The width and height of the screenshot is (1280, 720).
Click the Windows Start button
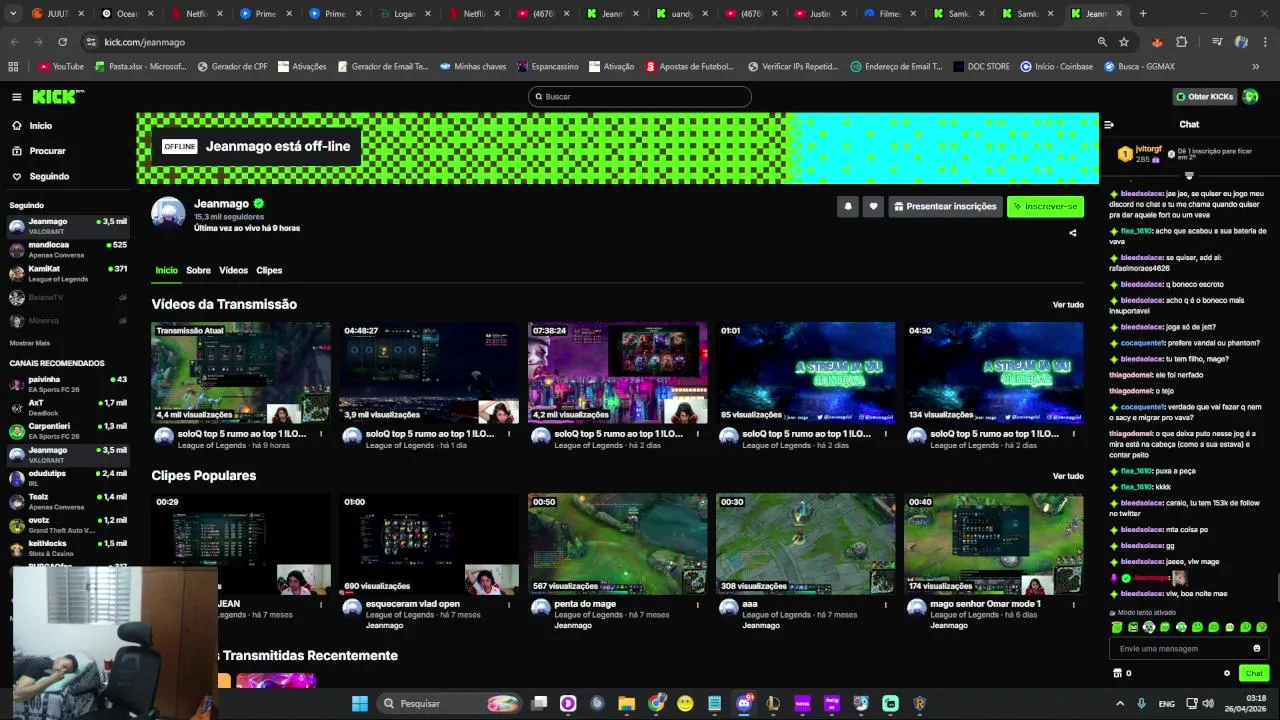359,703
